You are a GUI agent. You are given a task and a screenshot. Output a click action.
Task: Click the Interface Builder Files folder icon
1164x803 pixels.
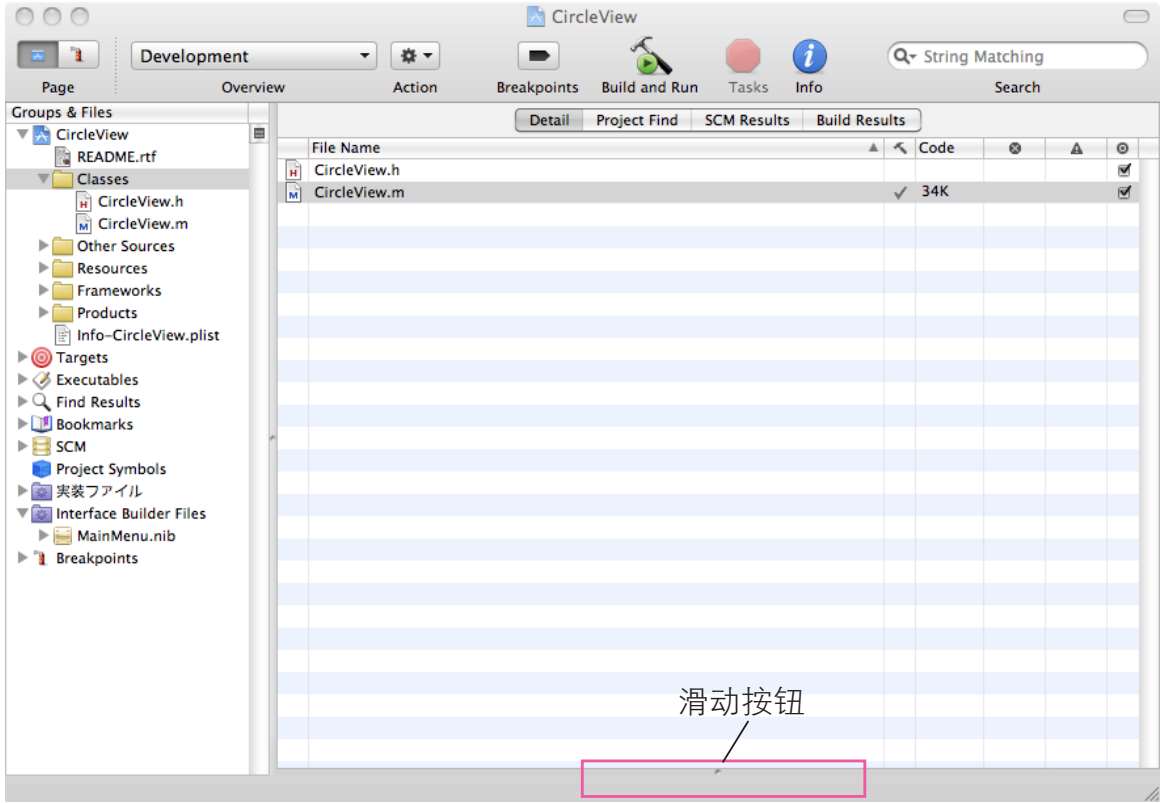[x=42, y=513]
